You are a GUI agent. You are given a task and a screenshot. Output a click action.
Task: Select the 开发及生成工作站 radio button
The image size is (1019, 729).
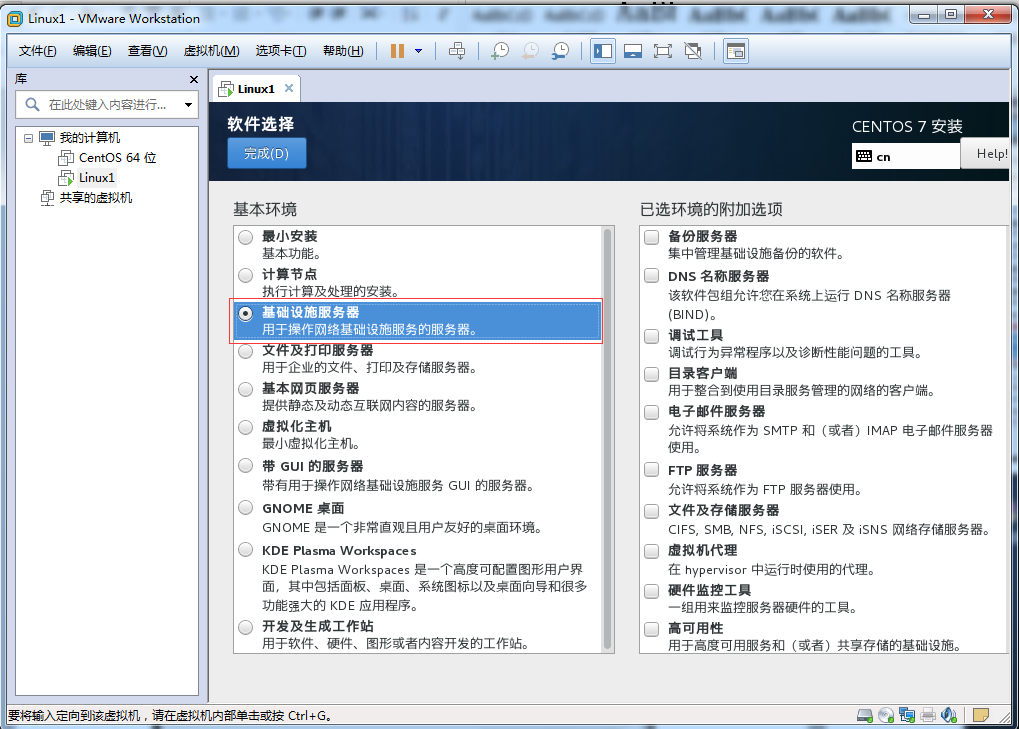coord(246,627)
